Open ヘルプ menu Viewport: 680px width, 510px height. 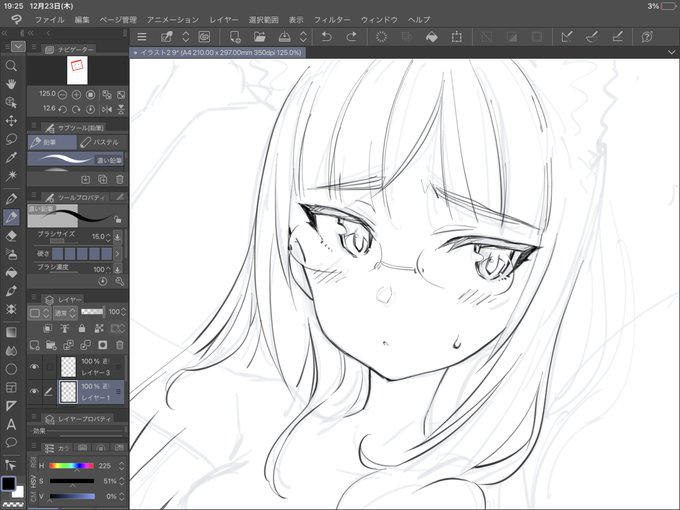[419, 20]
